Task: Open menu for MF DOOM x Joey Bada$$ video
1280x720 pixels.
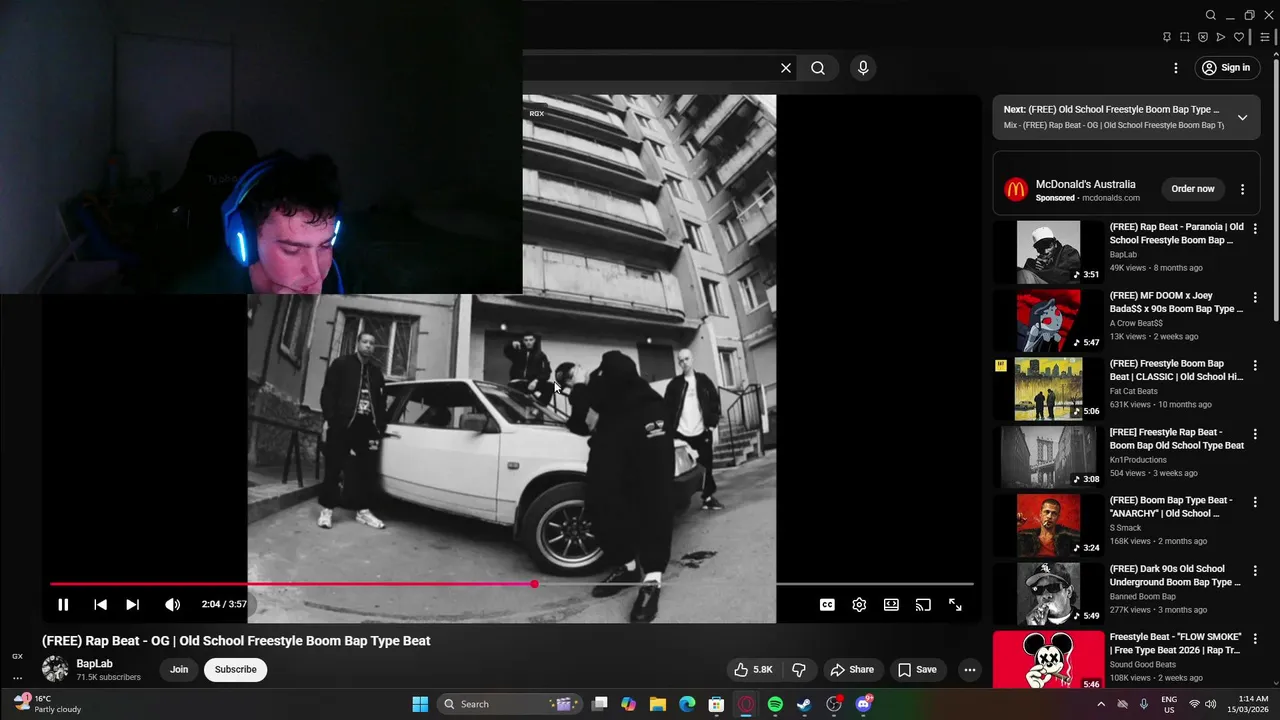Action: (x=1255, y=297)
